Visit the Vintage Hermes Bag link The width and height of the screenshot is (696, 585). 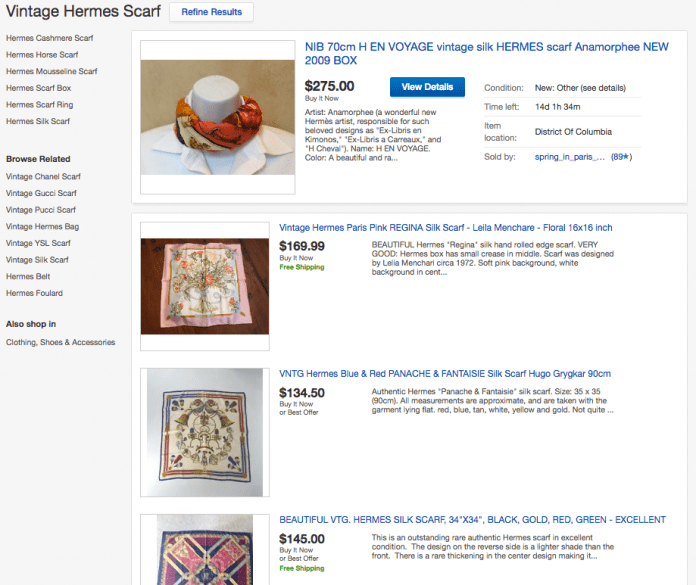click(40, 227)
